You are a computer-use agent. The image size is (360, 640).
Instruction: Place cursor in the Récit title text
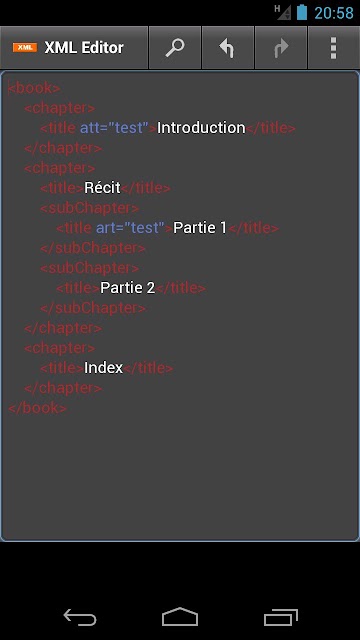[x=102, y=188]
